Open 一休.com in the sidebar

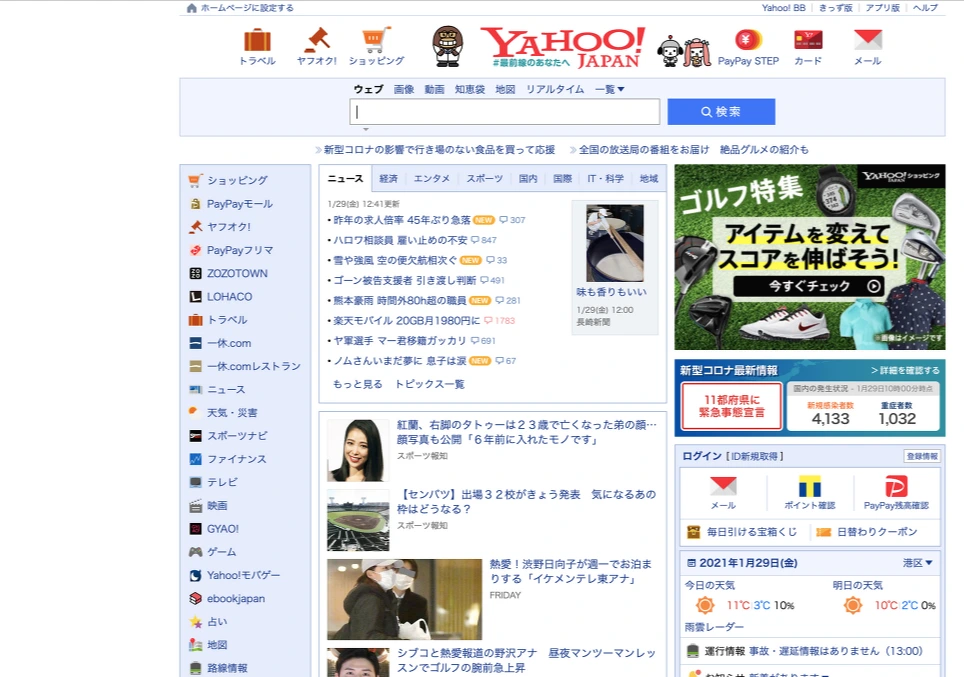pos(229,343)
